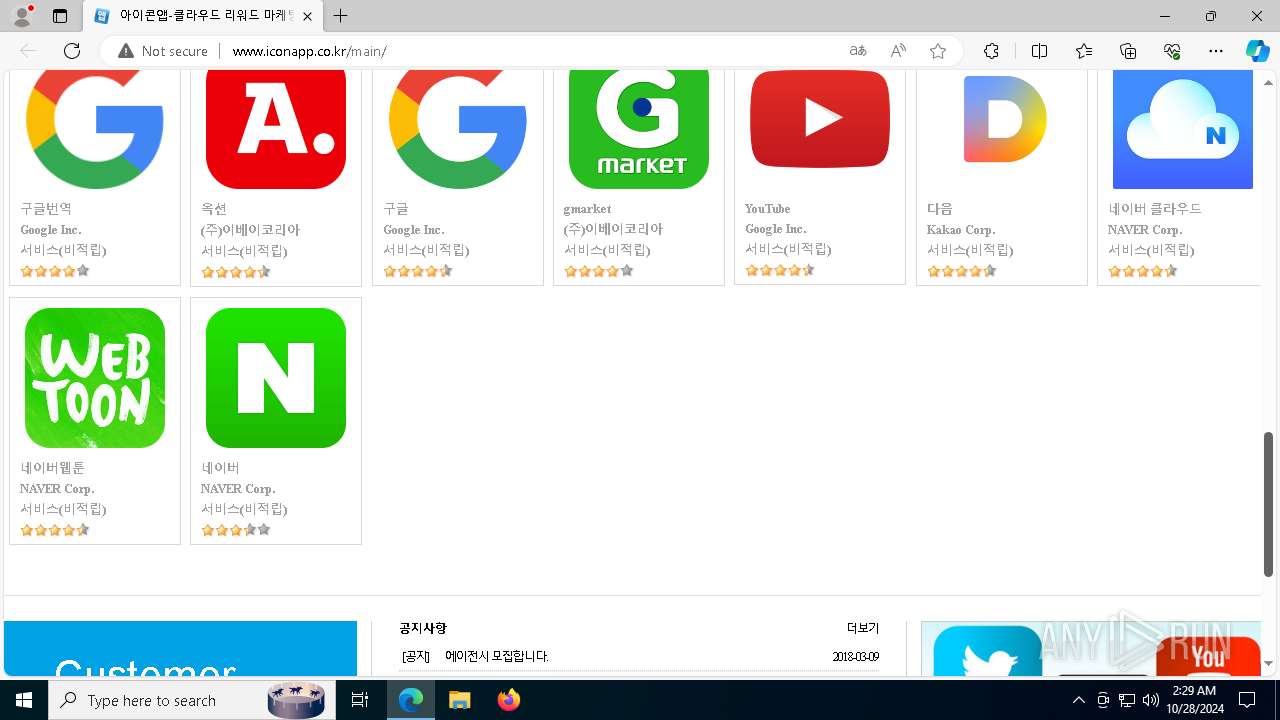The height and width of the screenshot is (720, 1280).
Task: Open the Naver Webtoon app icon
Action: pos(95,378)
